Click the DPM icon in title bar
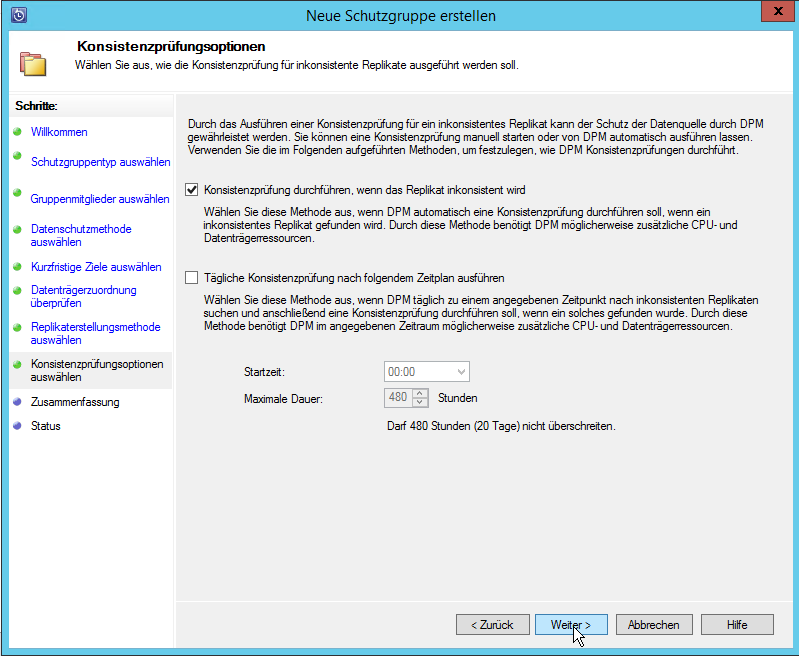The width and height of the screenshot is (799, 656). (19, 15)
